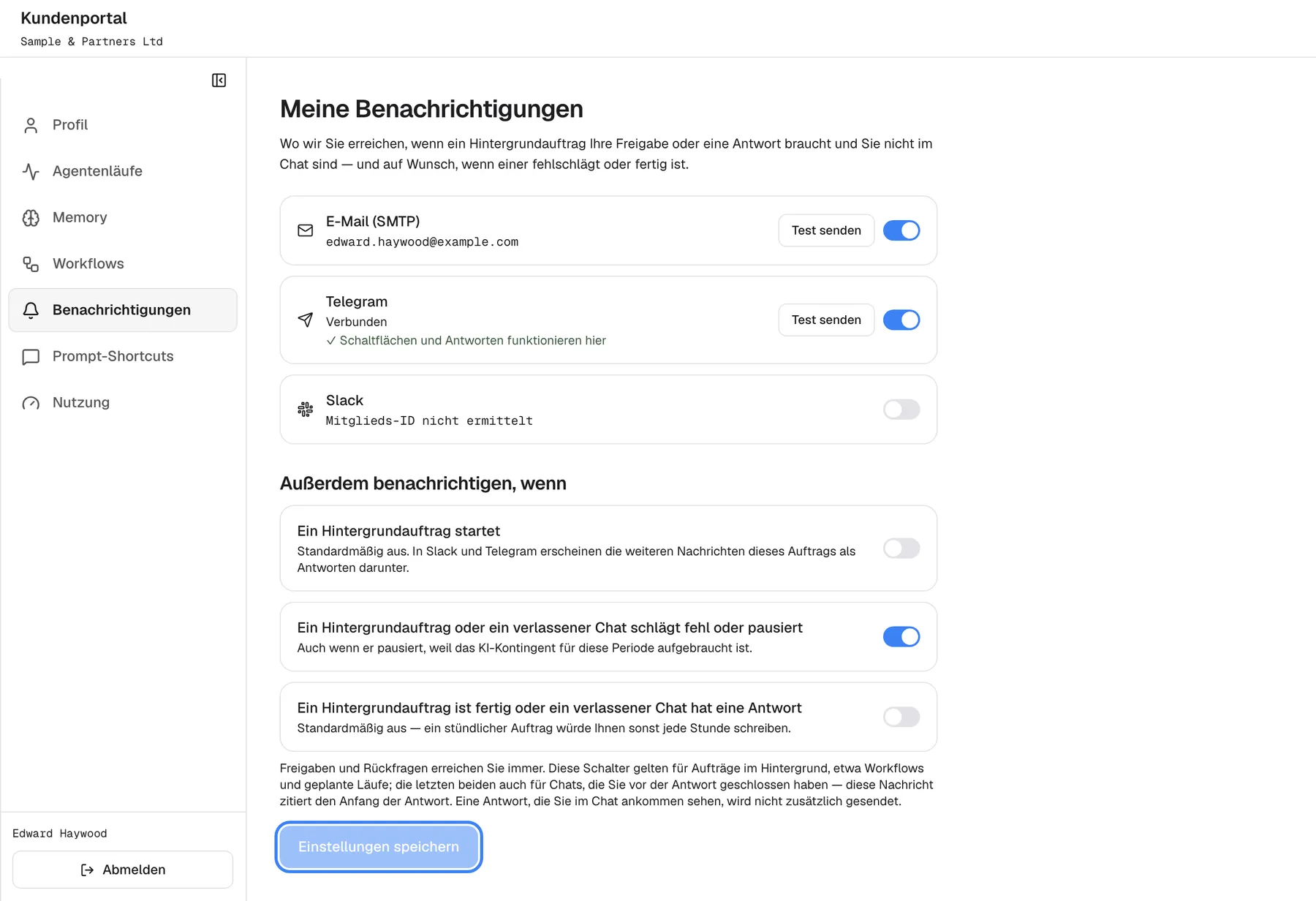The image size is (1316, 901).
Task: Click 'Mitglieds-ID nicht ermittelt' text
Action: point(429,421)
